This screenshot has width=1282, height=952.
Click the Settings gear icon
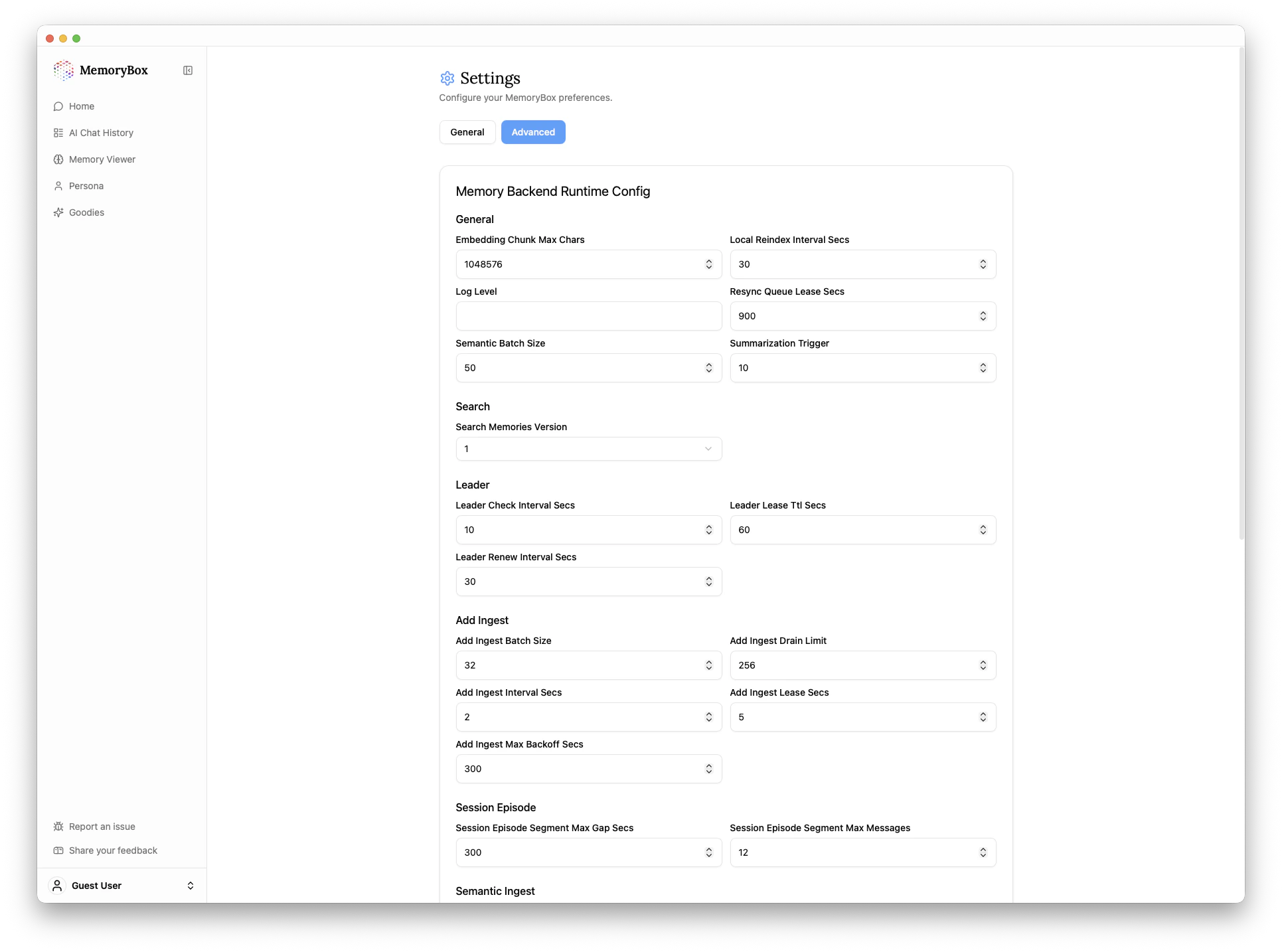(x=446, y=78)
